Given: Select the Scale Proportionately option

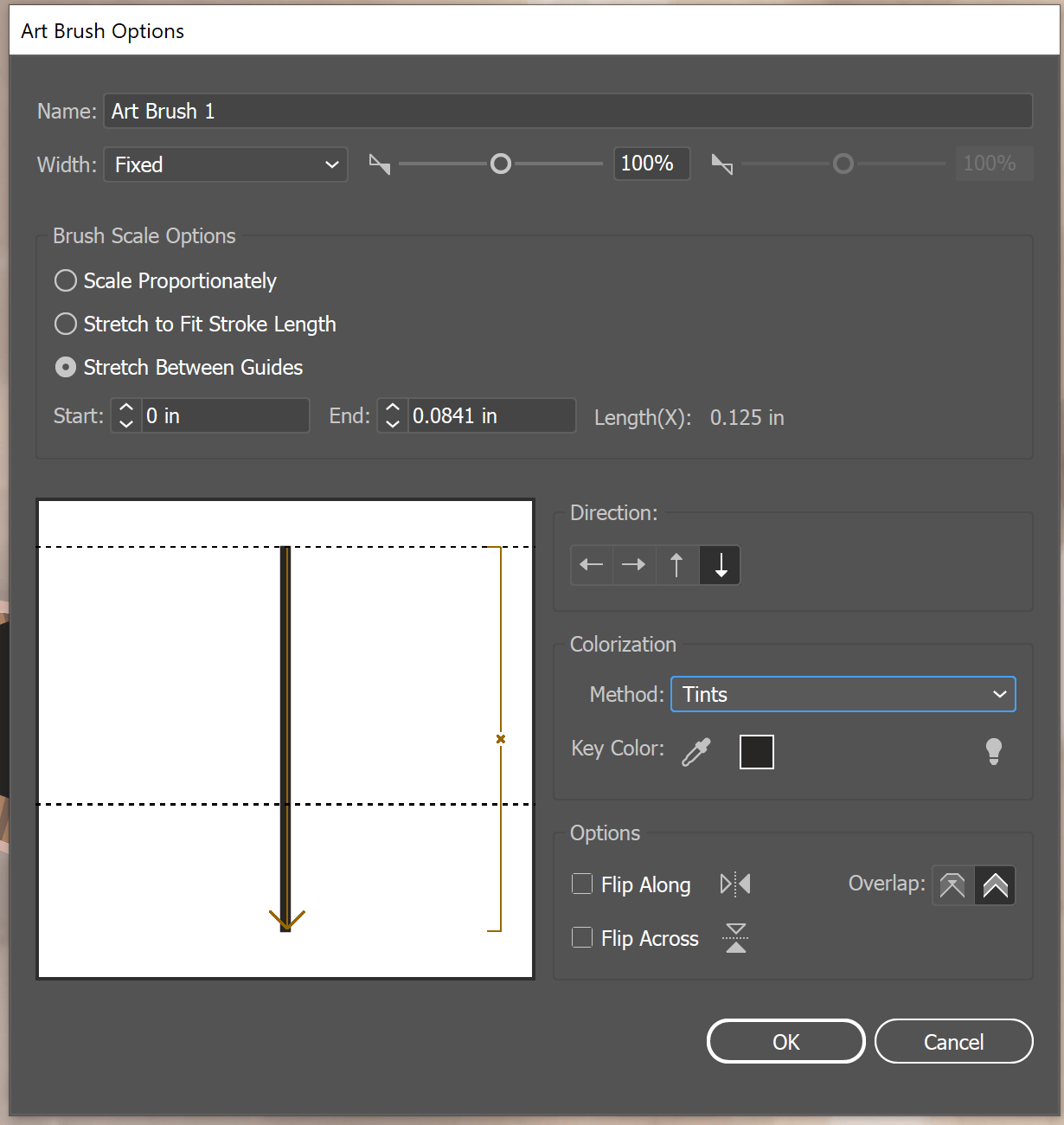Looking at the screenshot, I should [x=65, y=280].
